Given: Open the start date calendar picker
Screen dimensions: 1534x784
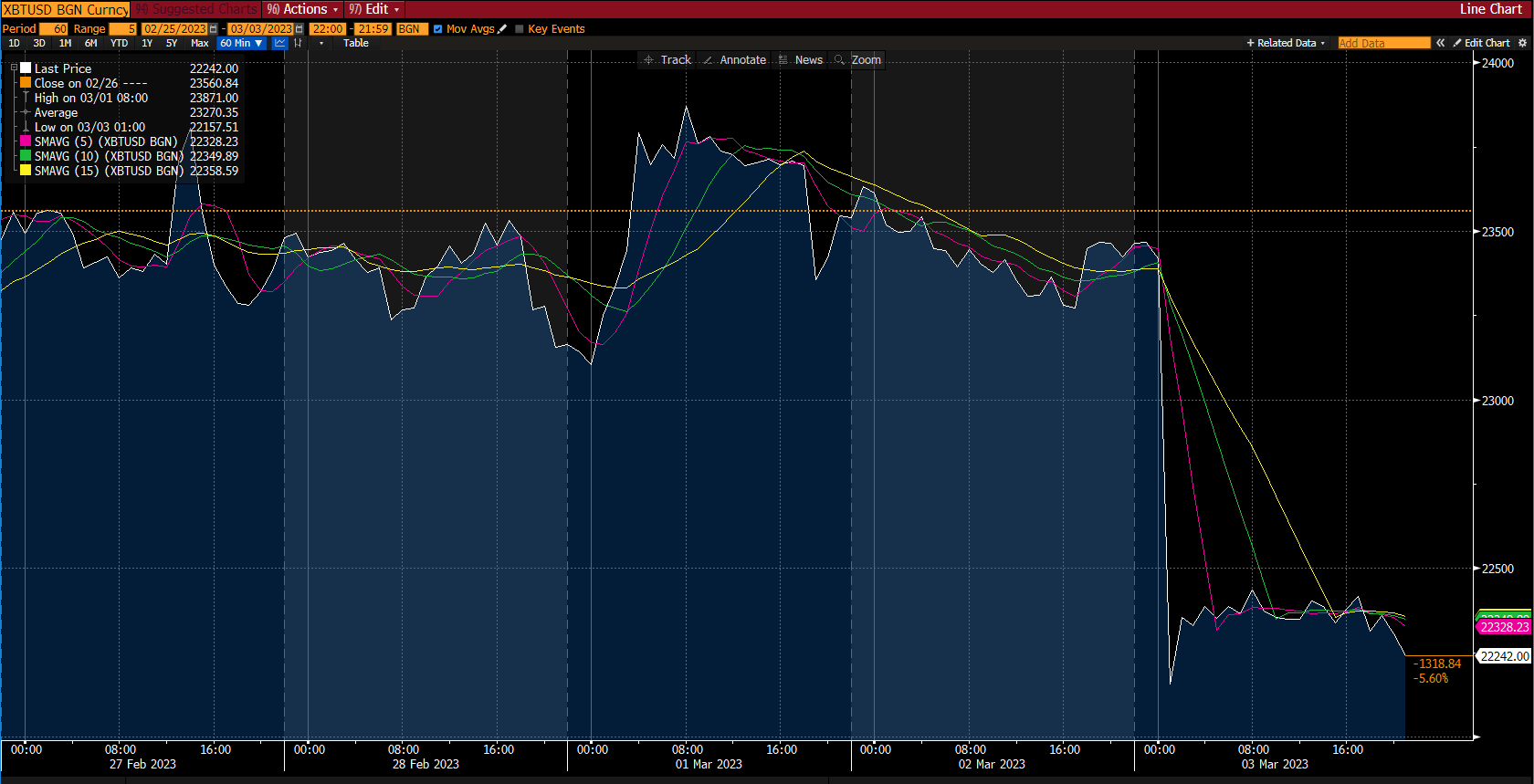Looking at the screenshot, I should click(214, 29).
